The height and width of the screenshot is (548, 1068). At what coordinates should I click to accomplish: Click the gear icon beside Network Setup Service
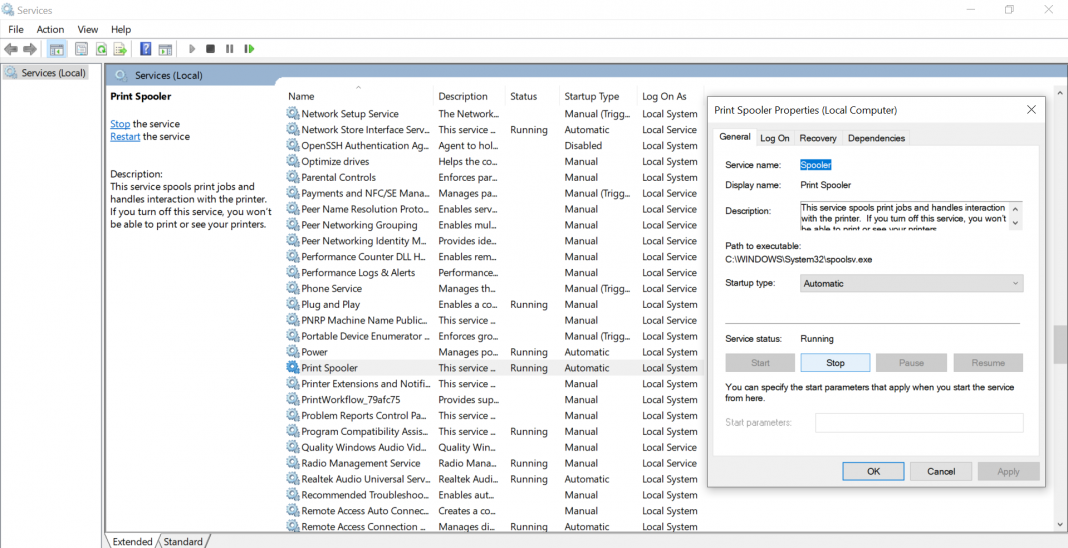point(293,114)
